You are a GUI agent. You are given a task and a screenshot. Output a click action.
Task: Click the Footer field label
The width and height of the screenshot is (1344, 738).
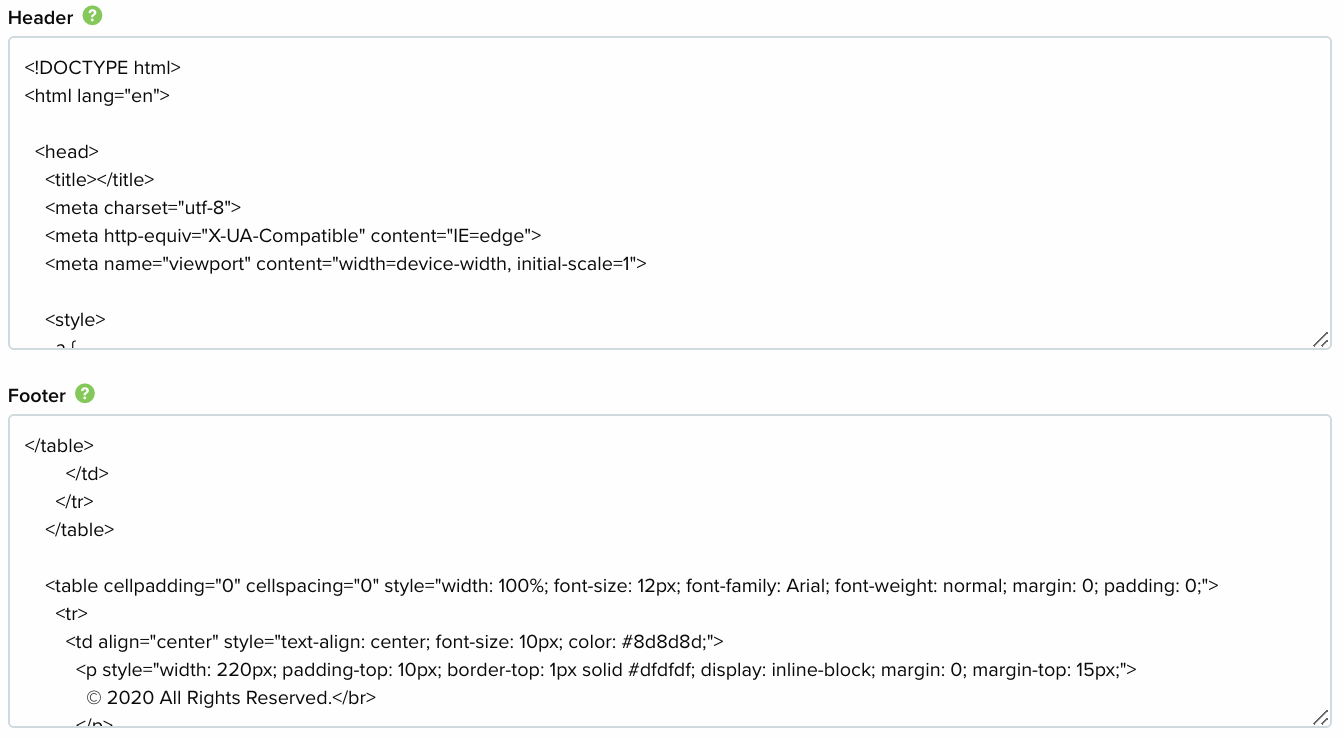[x=37, y=396]
